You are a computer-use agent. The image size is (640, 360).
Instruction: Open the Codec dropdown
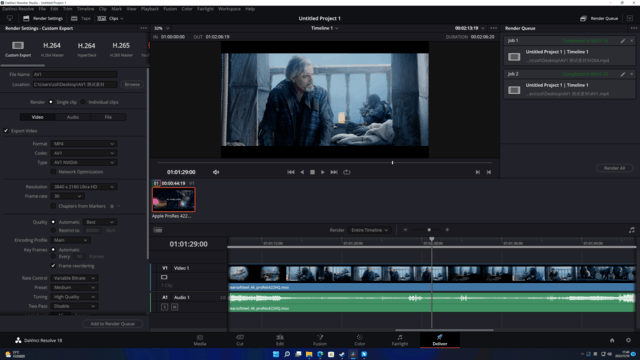pos(84,153)
